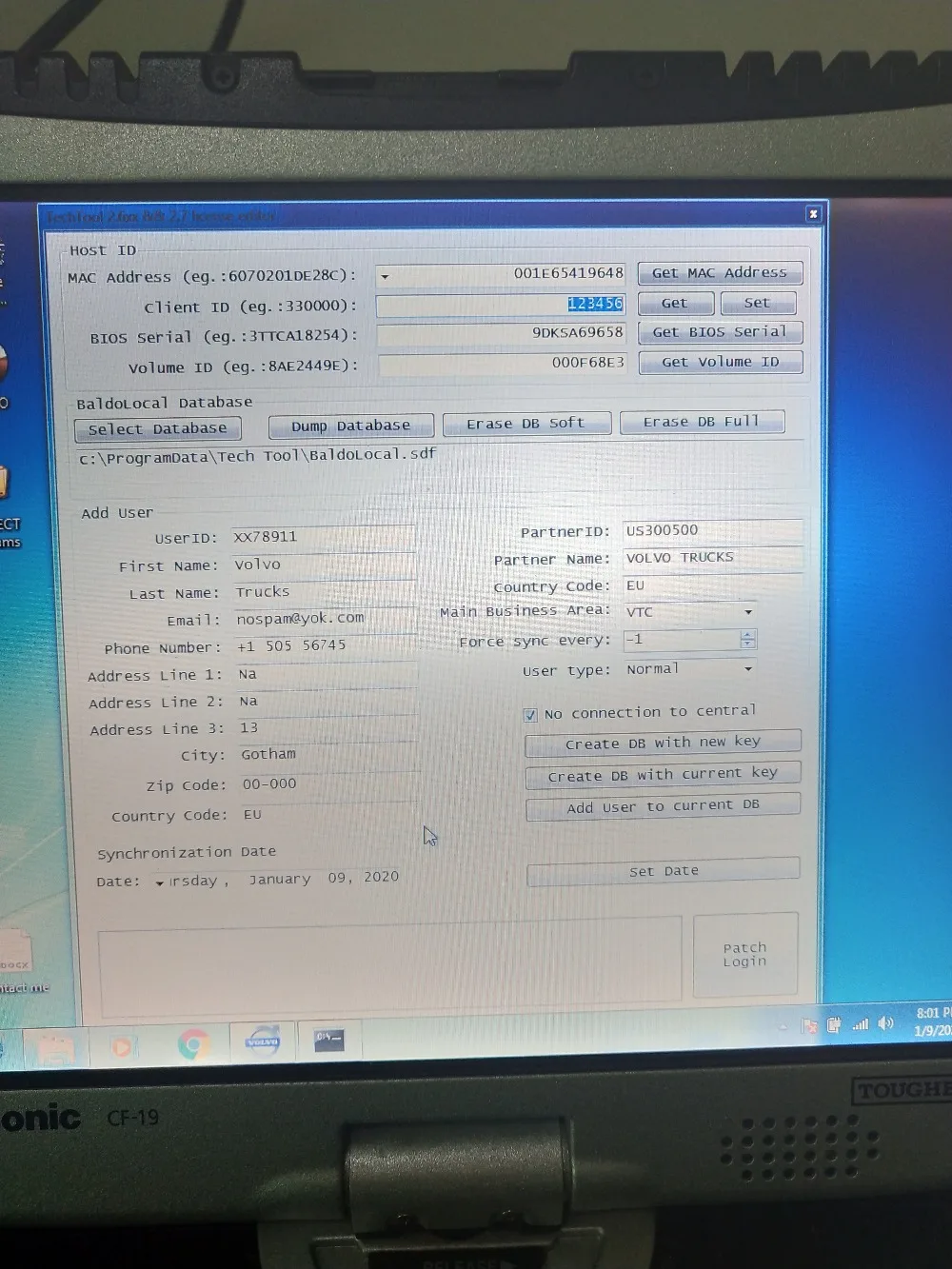Click the Phone Number field
Screen dimensions: 952x1269
[326, 646]
